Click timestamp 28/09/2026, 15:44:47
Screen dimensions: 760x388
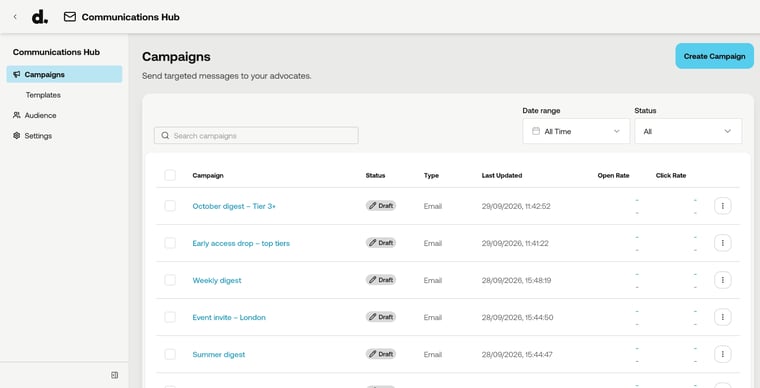[517, 354]
